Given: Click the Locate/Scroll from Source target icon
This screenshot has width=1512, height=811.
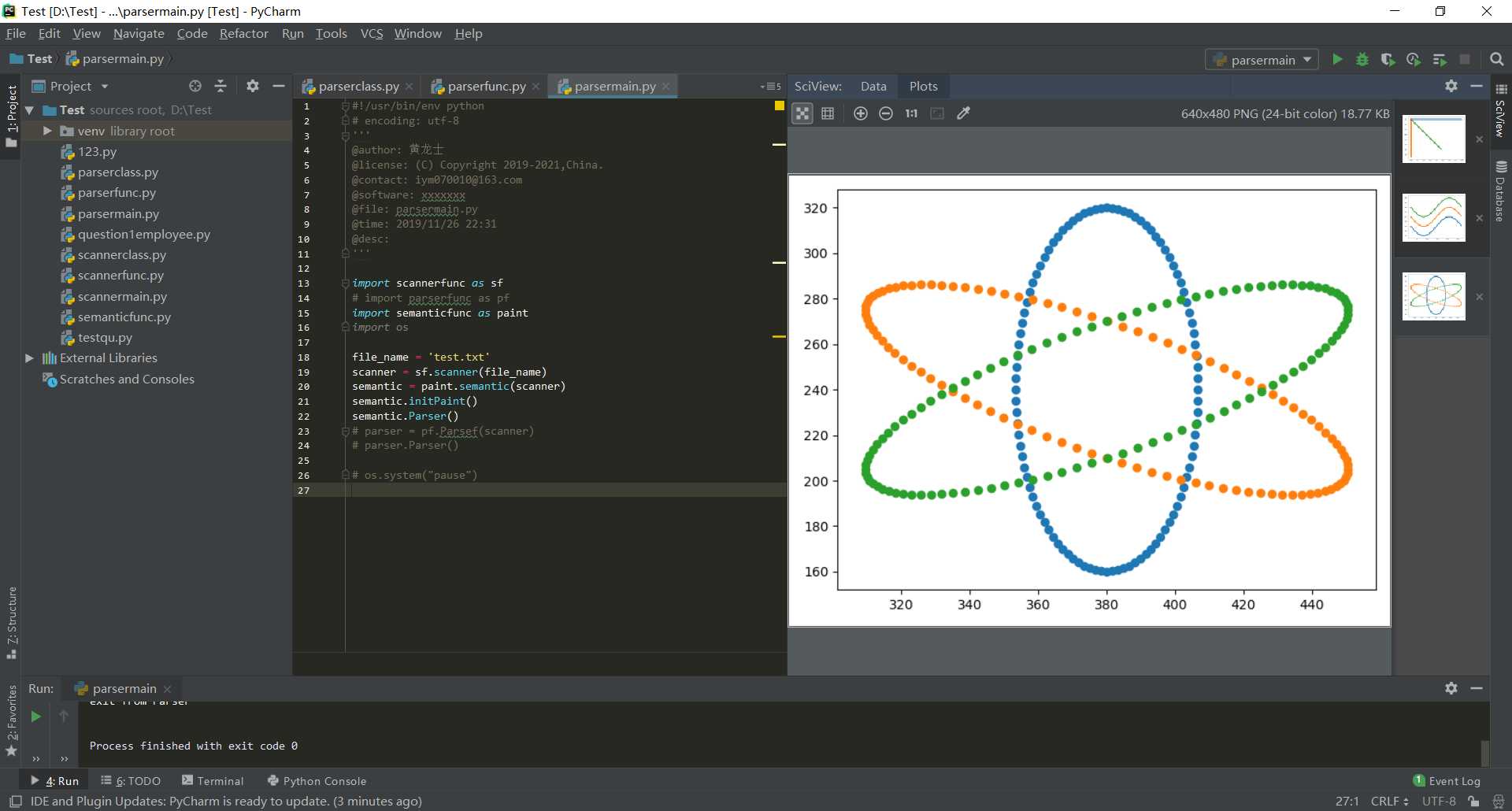Looking at the screenshot, I should click(195, 86).
